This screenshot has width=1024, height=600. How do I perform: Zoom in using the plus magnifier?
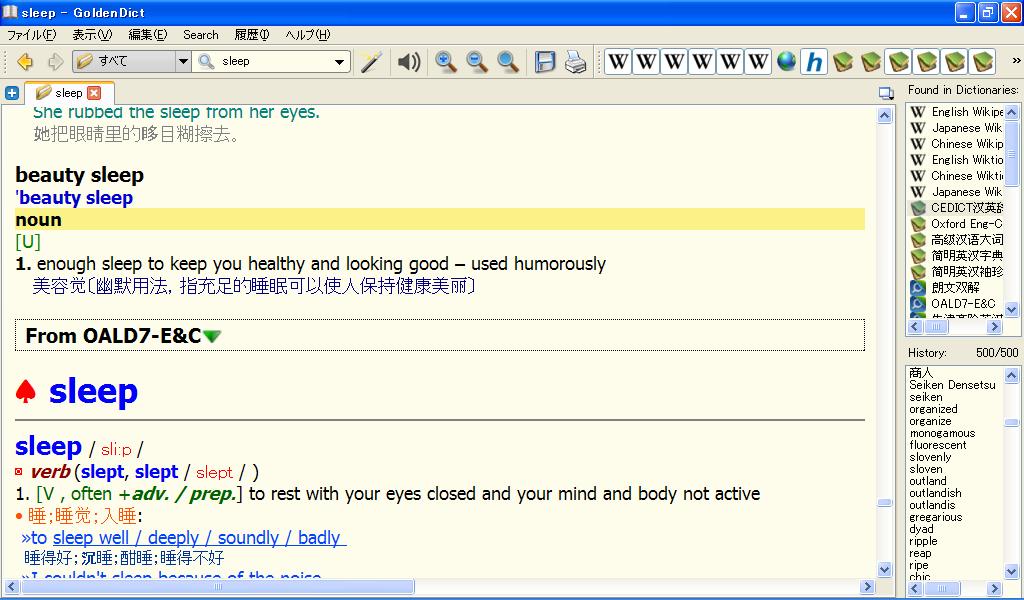pyautogui.click(x=446, y=62)
